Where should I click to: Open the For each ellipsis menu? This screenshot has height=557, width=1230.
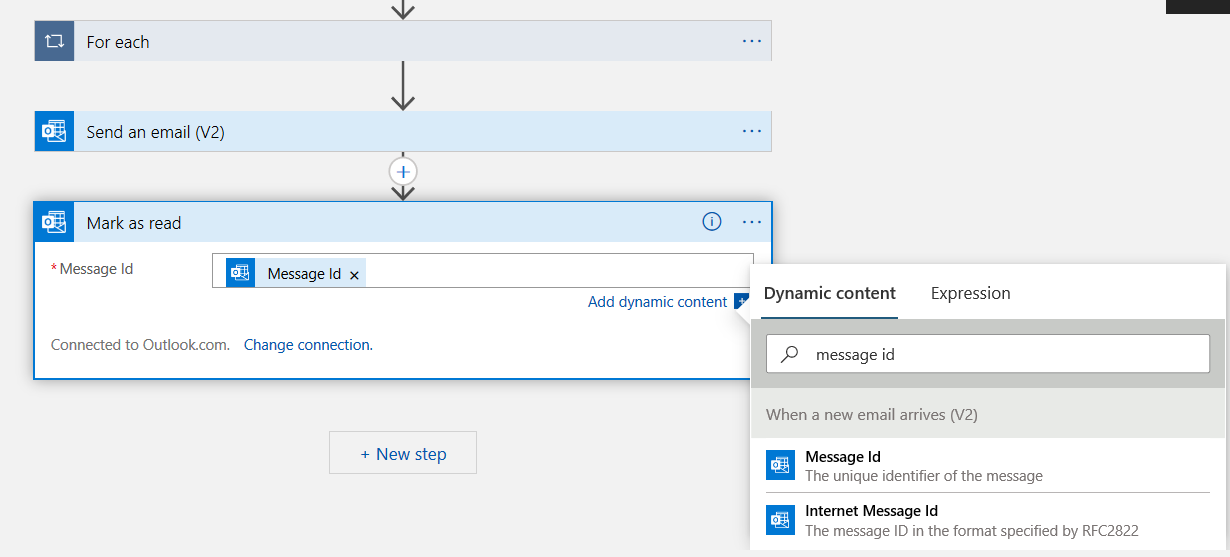[x=752, y=41]
